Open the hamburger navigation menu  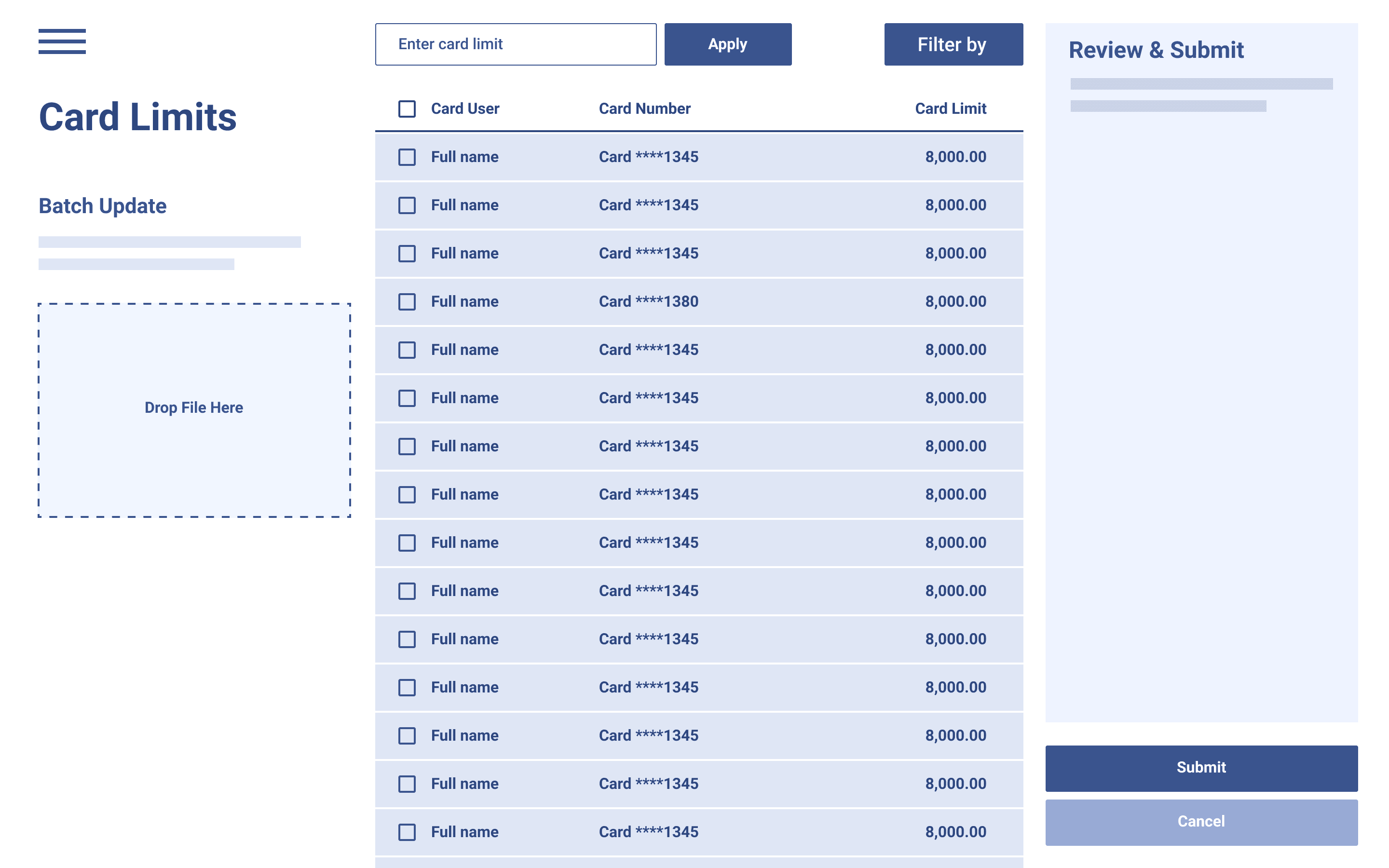coord(62,42)
